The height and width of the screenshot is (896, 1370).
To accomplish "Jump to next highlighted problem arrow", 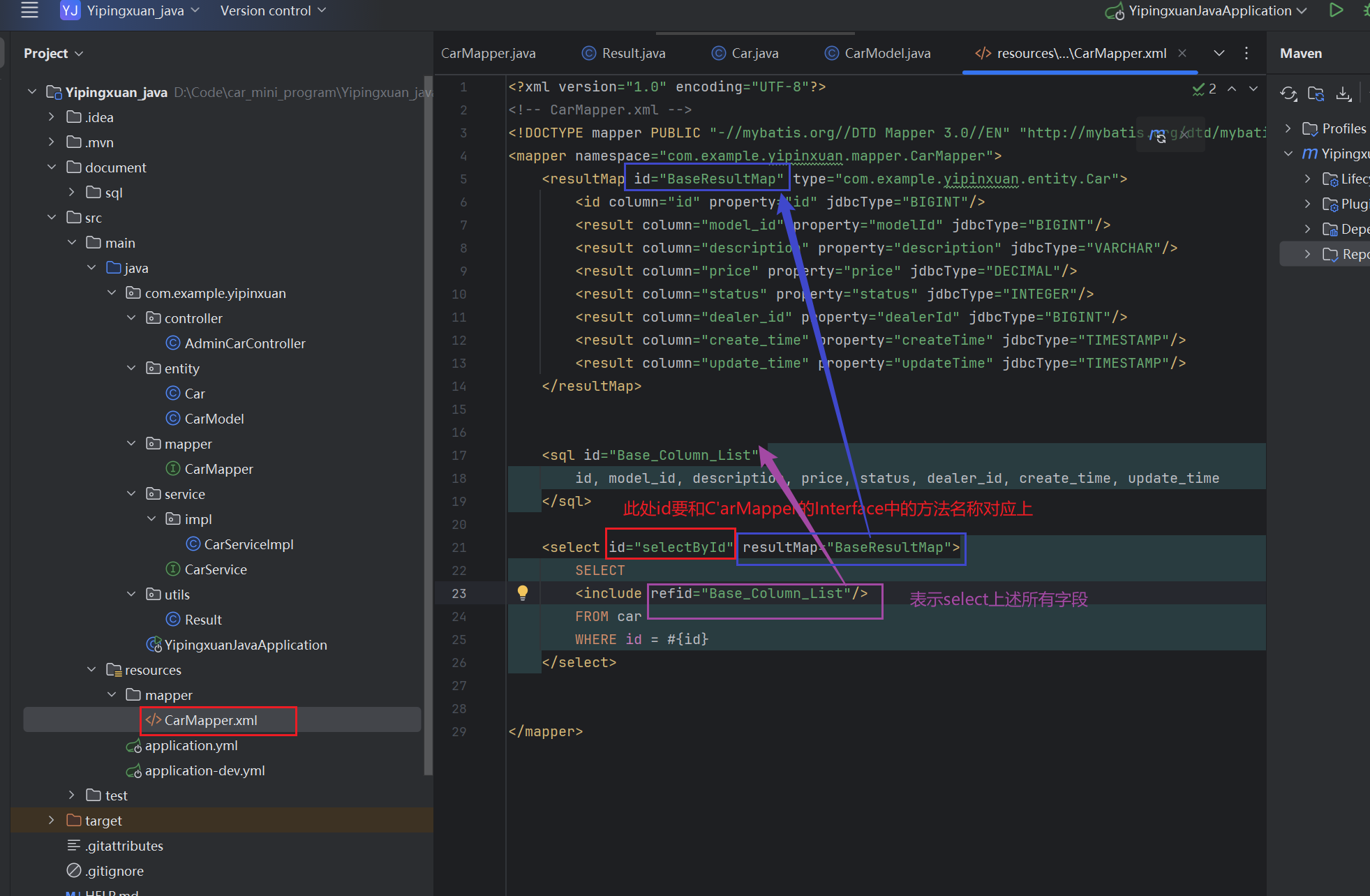I will point(1253,89).
